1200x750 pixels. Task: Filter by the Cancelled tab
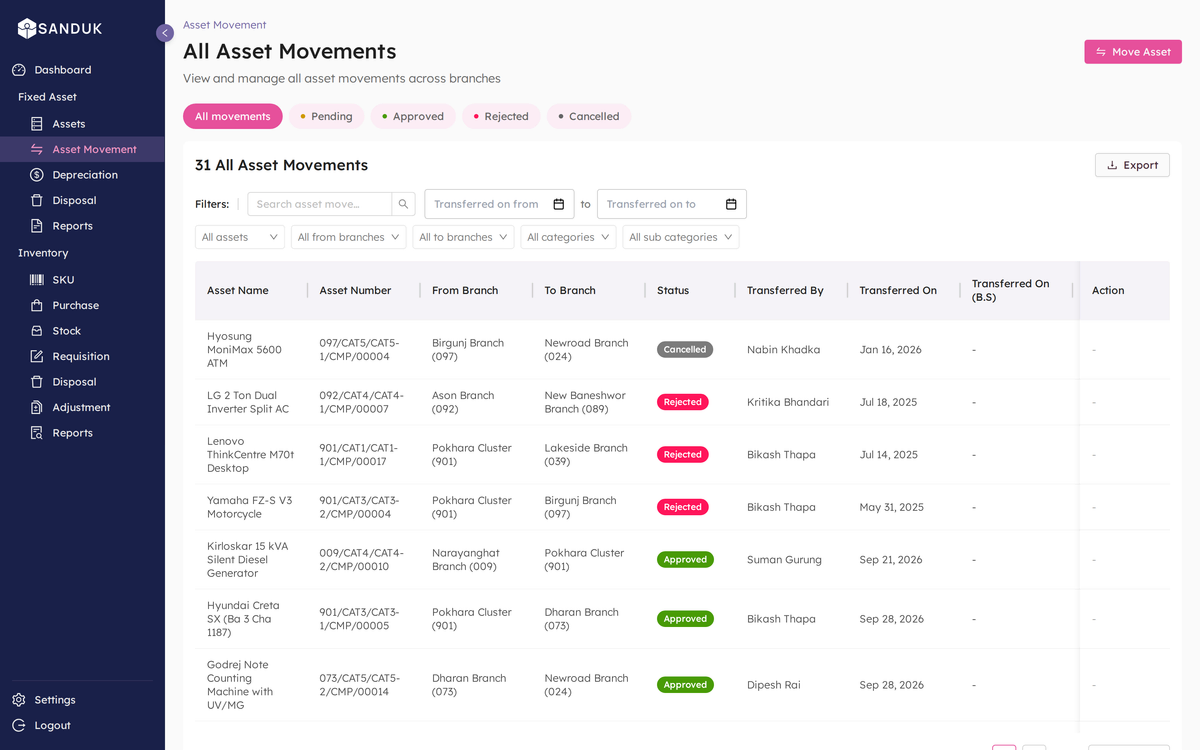[x=589, y=116]
